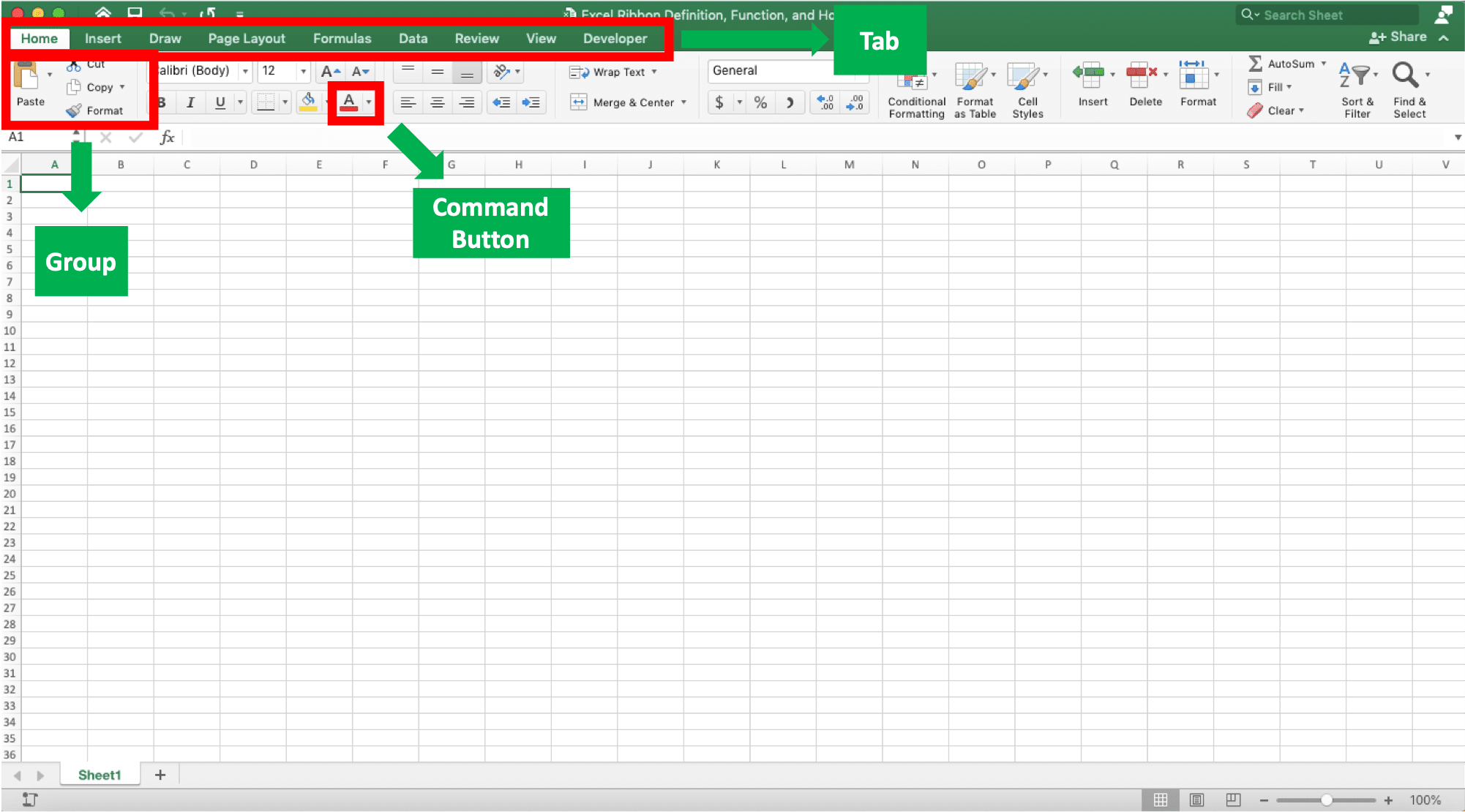
Task: Switch to the Draw tab
Action: coord(165,39)
